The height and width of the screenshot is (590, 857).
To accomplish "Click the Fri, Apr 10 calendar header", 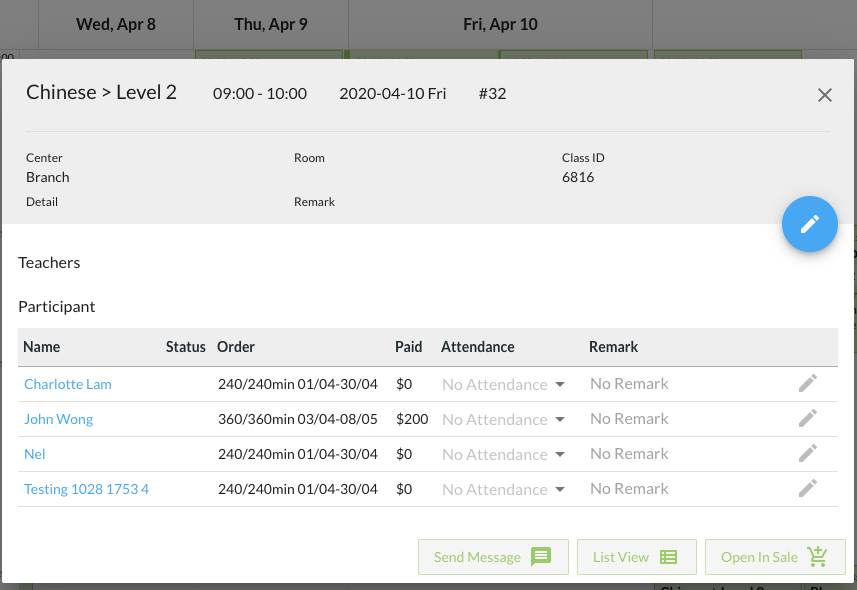I will pyautogui.click(x=500, y=24).
